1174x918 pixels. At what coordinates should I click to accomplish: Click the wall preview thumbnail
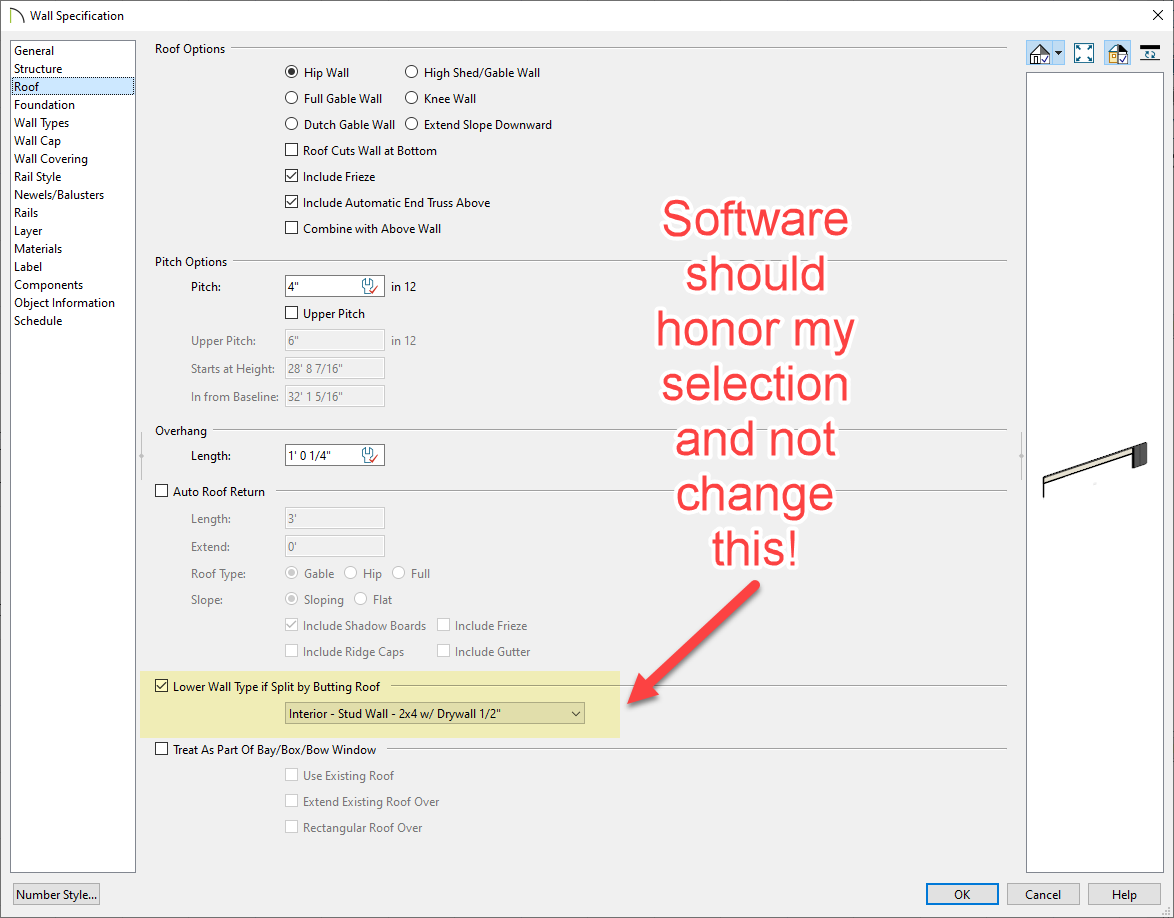[1094, 469]
